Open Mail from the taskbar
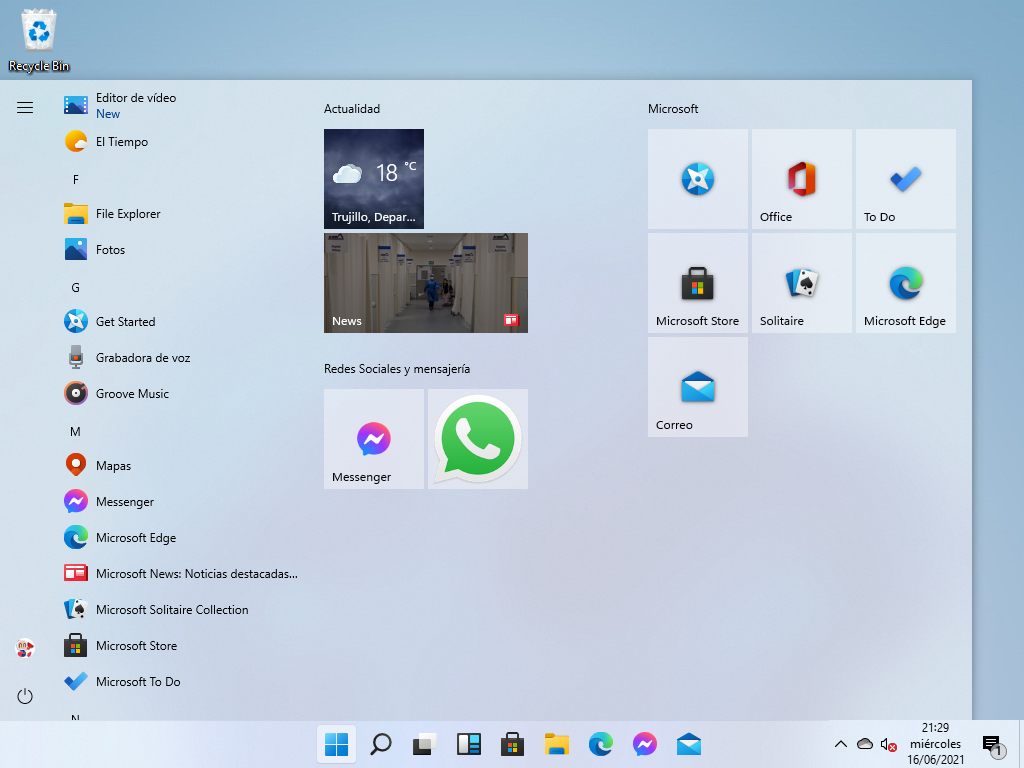Viewport: 1024px width, 768px height. [x=688, y=744]
